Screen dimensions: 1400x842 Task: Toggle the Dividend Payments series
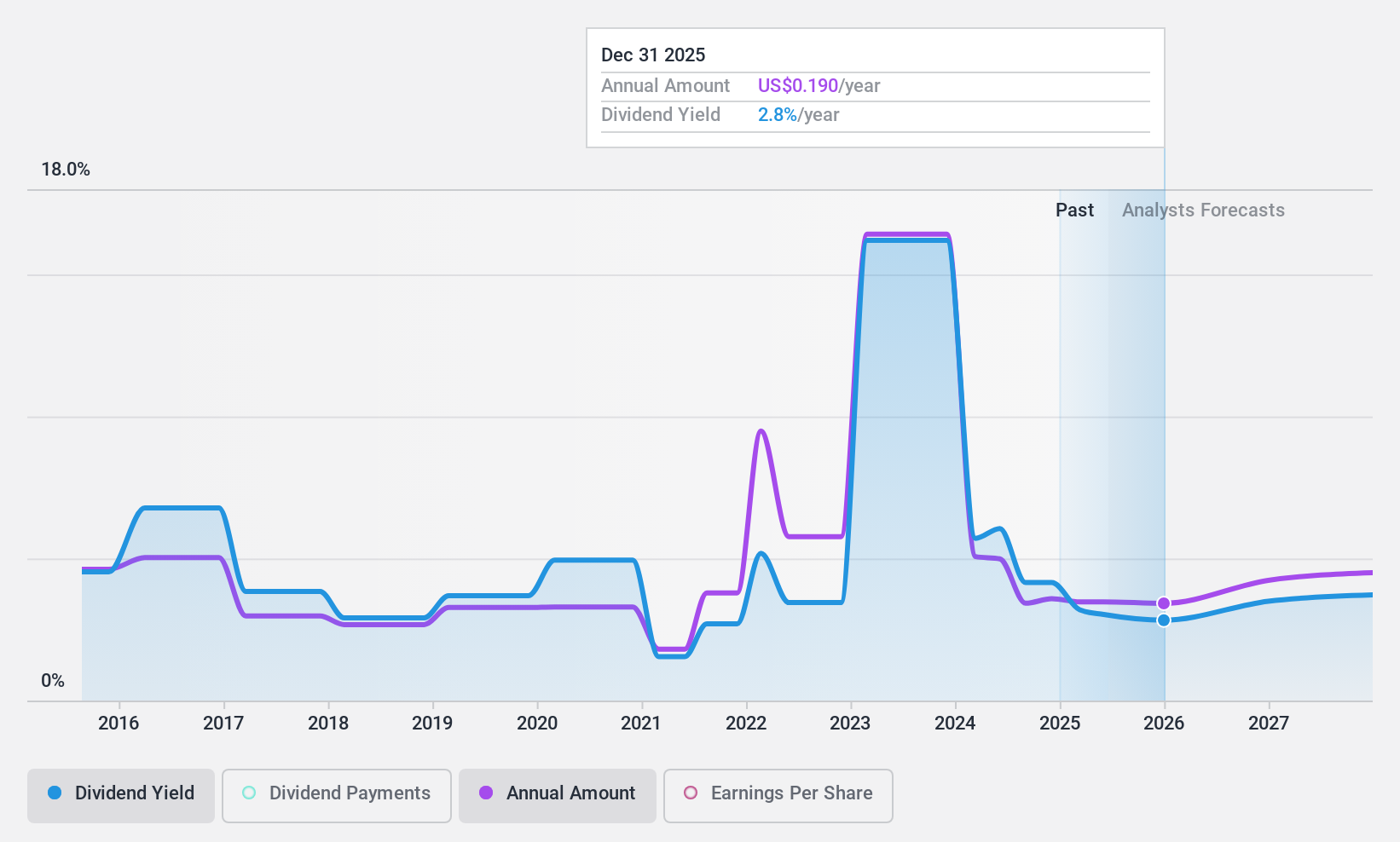pyautogui.click(x=337, y=796)
